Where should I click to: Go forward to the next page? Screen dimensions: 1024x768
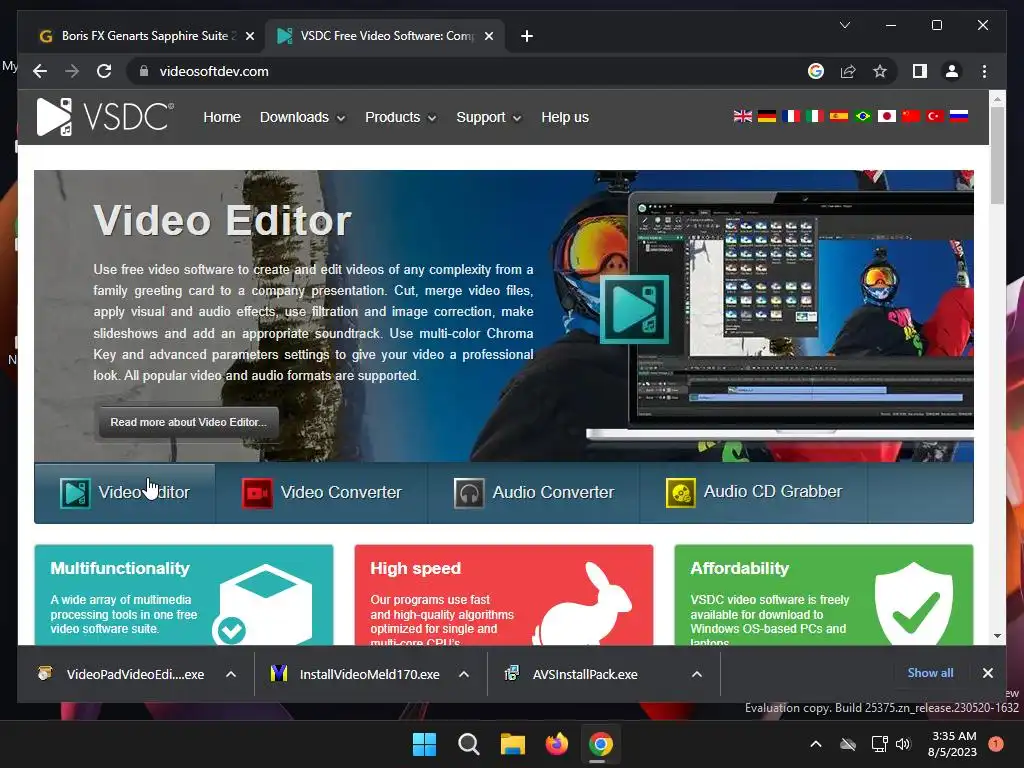(x=72, y=71)
